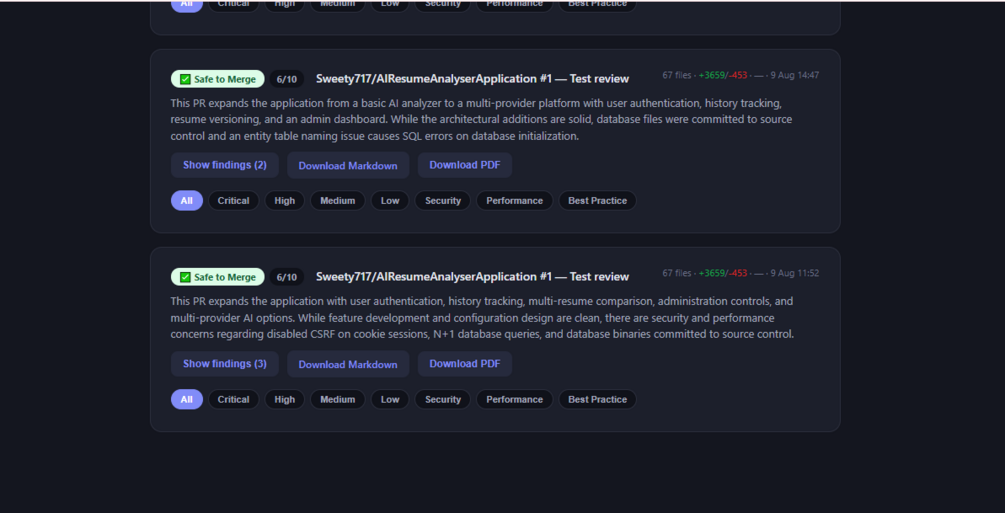Click summary mentioning 'disabled CSRF on cookie sessions'
This screenshot has height=513, width=1005.
[x=482, y=317]
